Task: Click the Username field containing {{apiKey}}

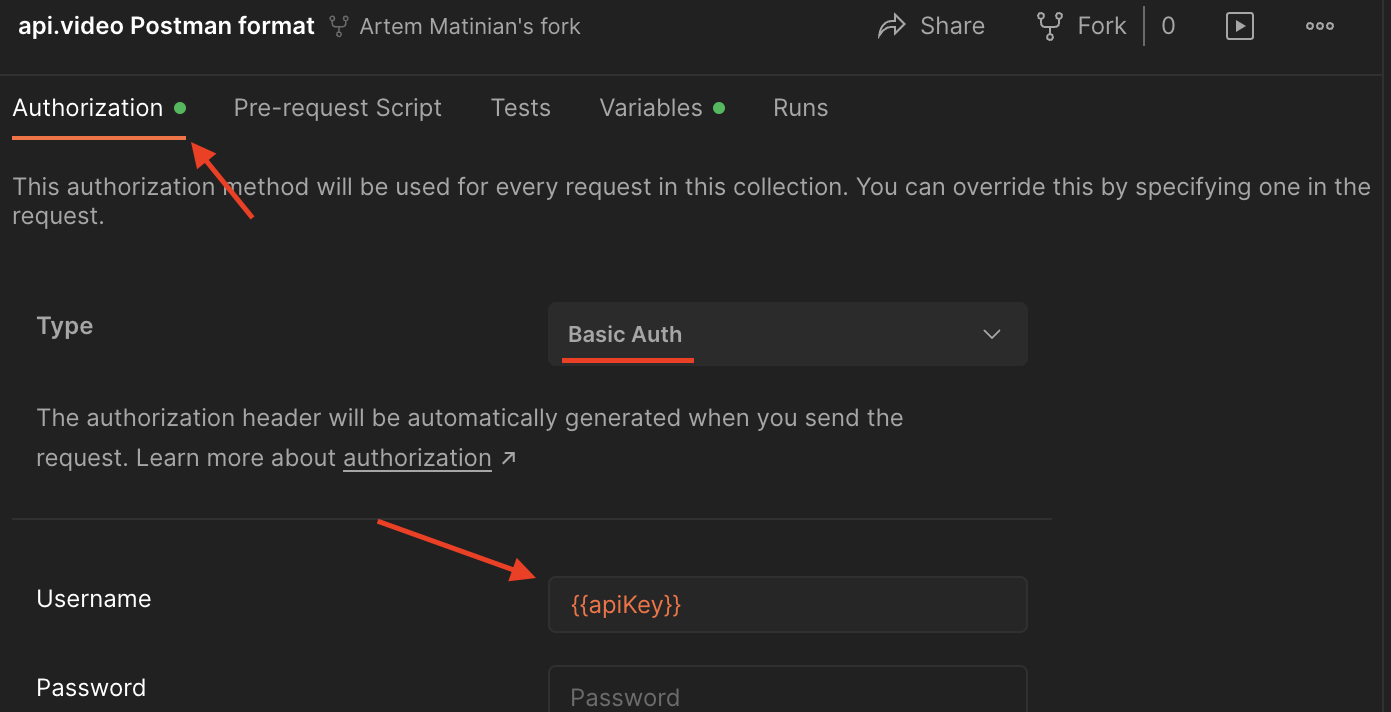Action: 787,604
